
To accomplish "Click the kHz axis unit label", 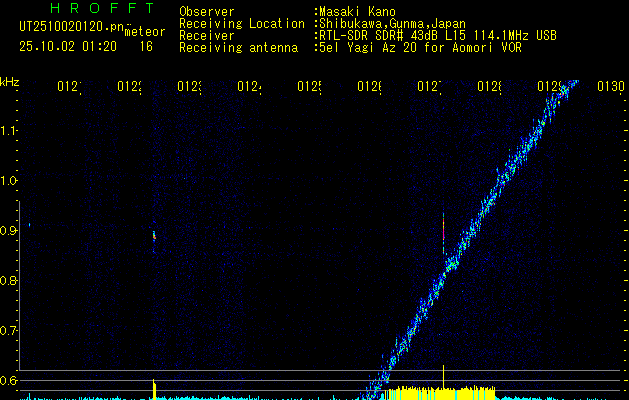I will coord(10,82).
